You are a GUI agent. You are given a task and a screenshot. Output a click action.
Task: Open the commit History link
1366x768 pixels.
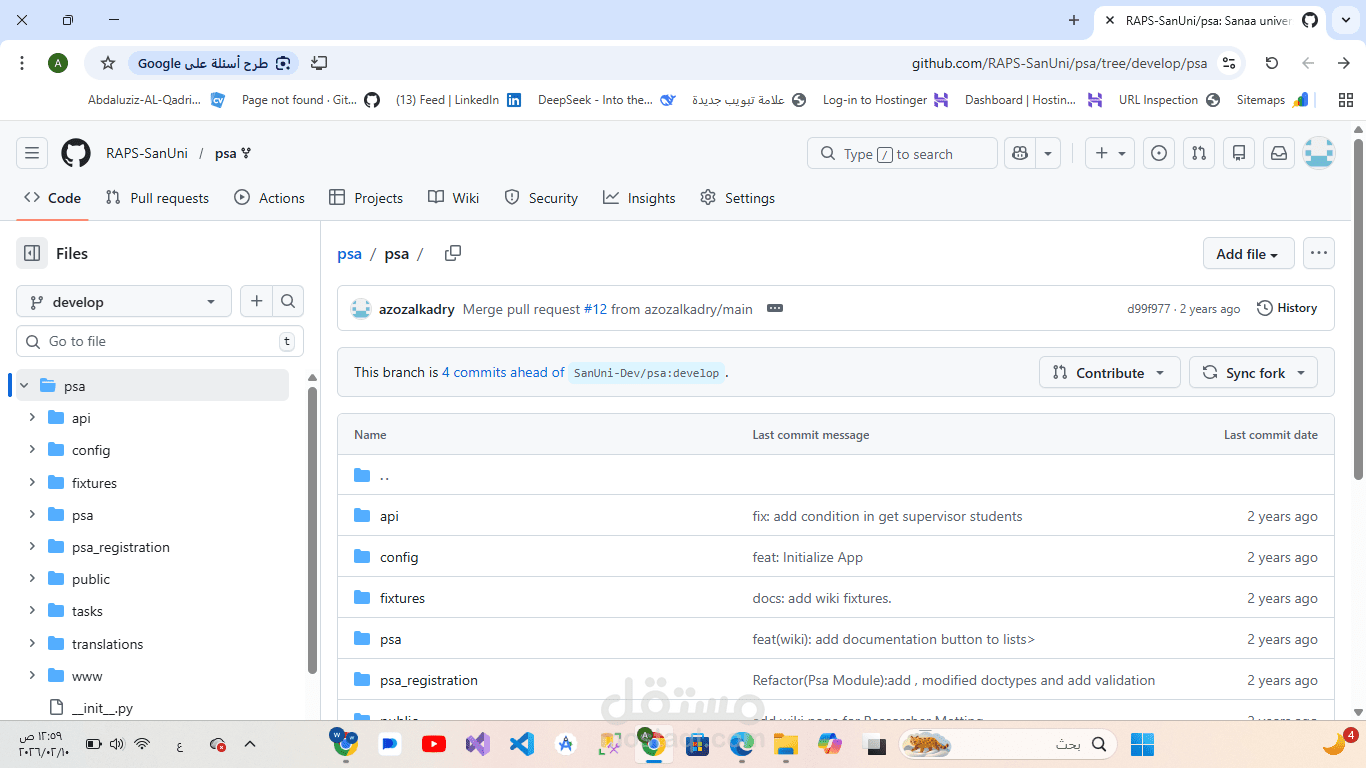click(1287, 308)
